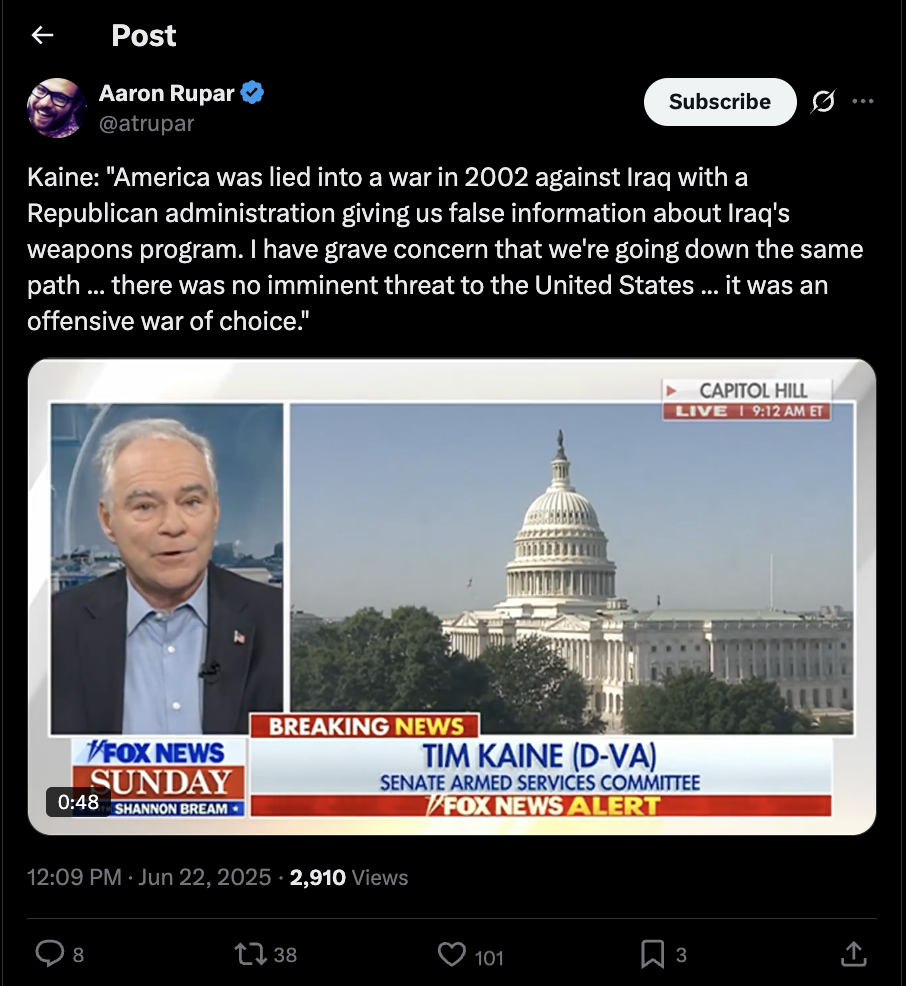Reply via the comment bubble icon
This screenshot has width=906, height=986.
(50, 953)
